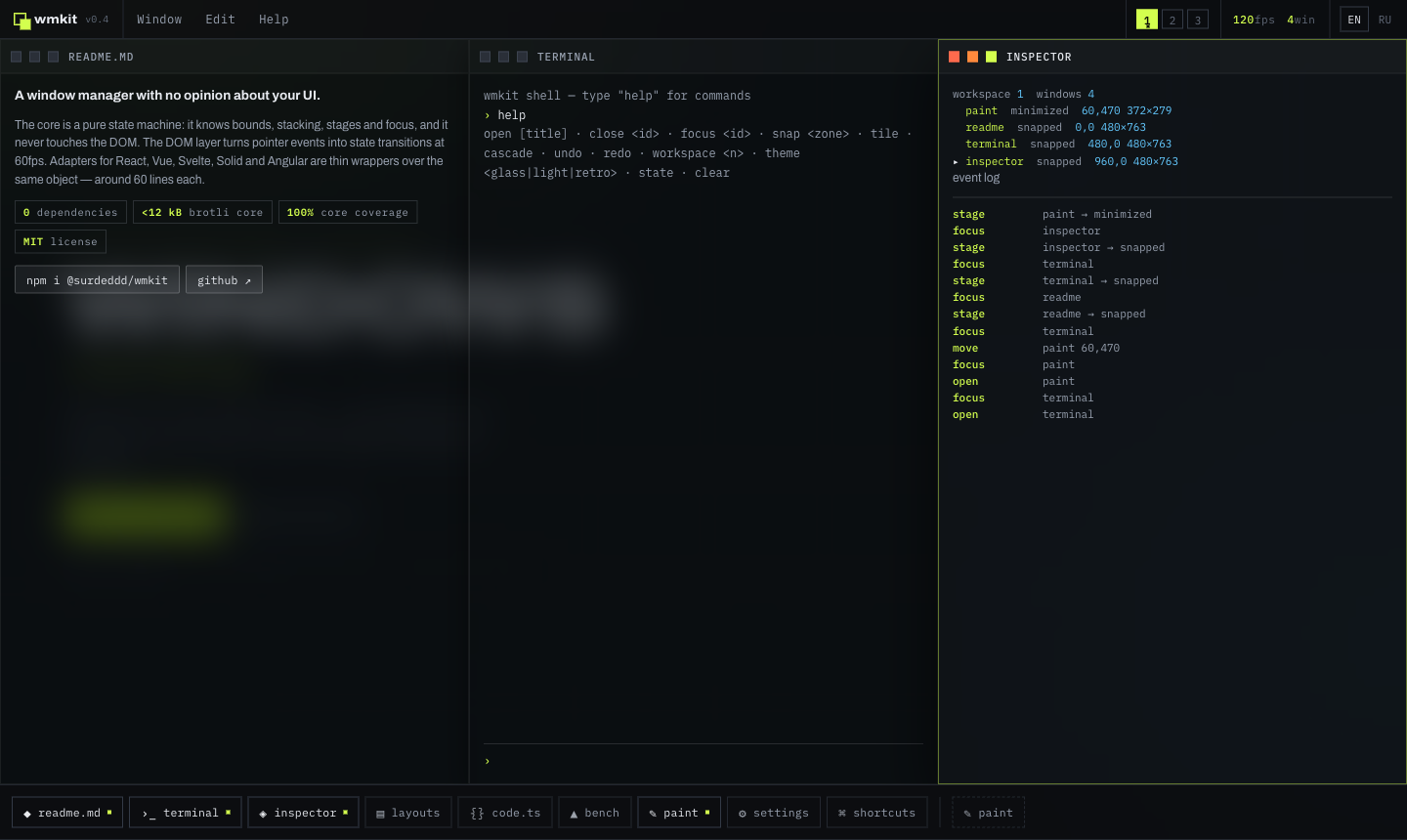
Task: Open inspector from the dock
Action: (x=304, y=813)
